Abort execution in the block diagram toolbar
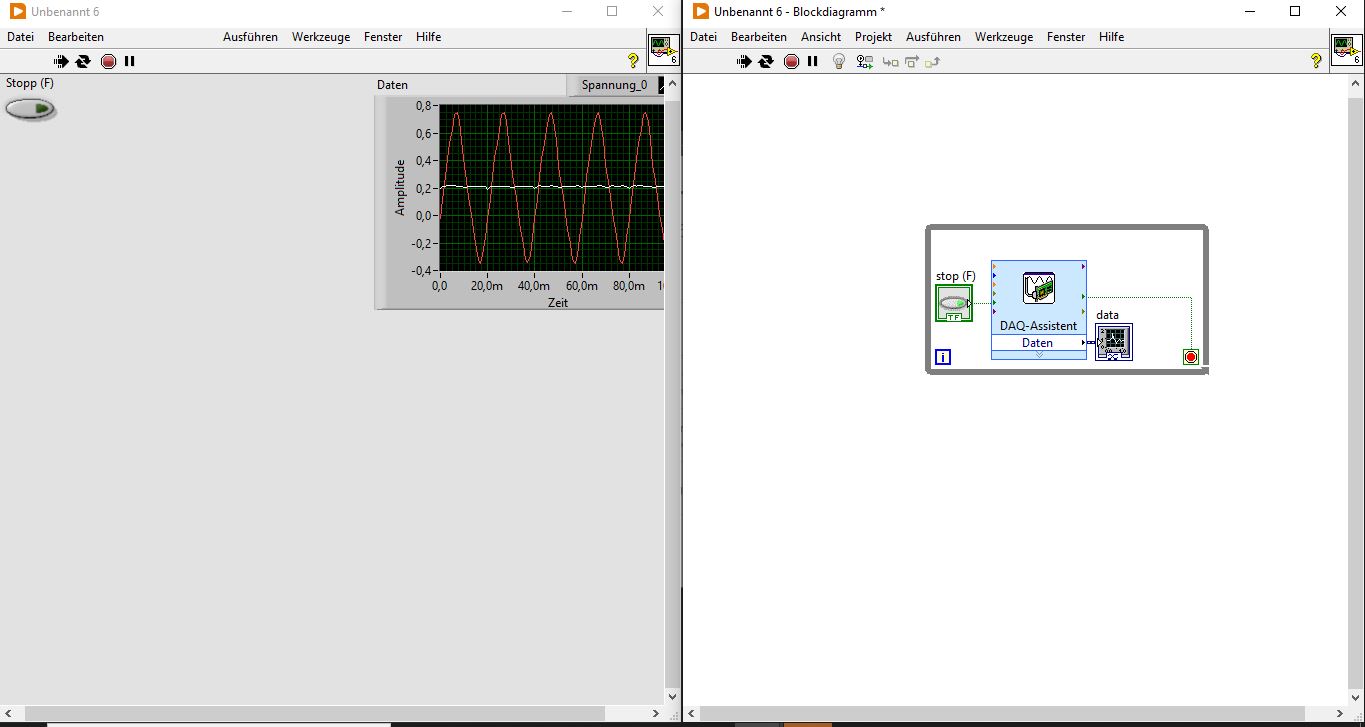The height and width of the screenshot is (727, 1365). click(791, 61)
